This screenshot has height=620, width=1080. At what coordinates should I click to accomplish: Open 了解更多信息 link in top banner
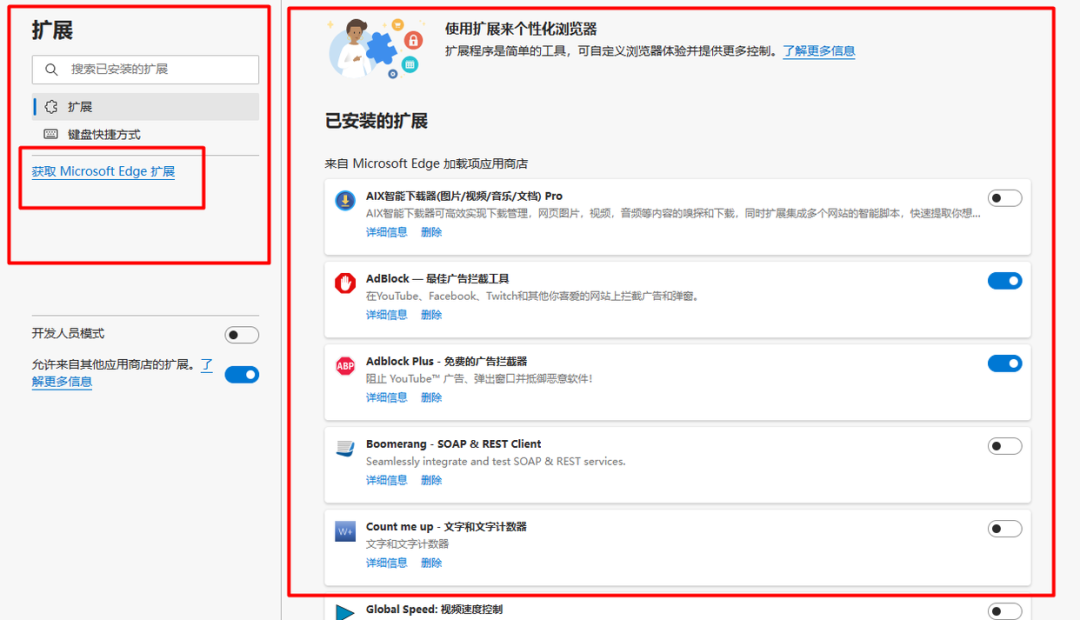819,51
